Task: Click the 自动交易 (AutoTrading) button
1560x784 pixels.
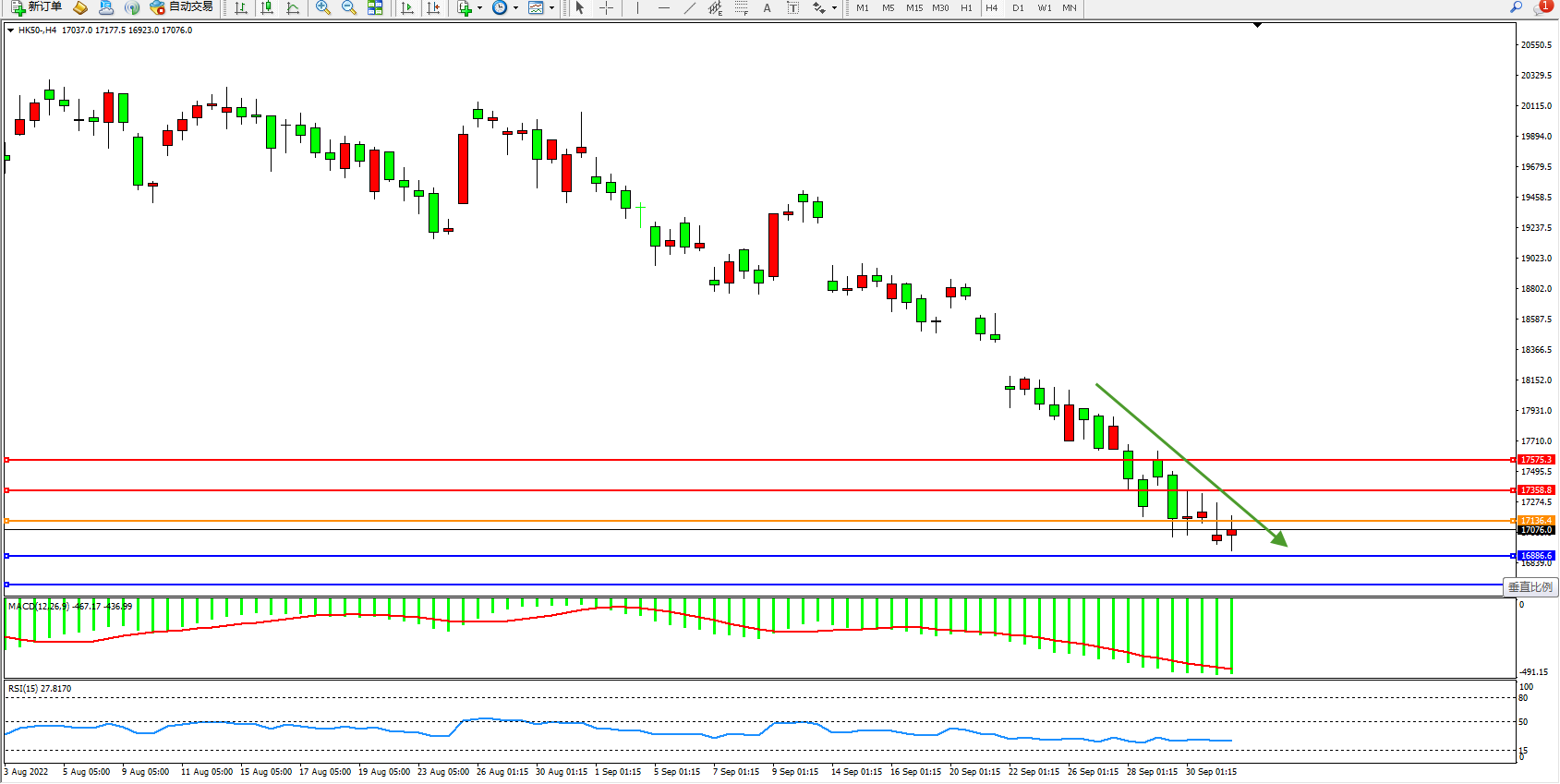Action: pos(182,7)
